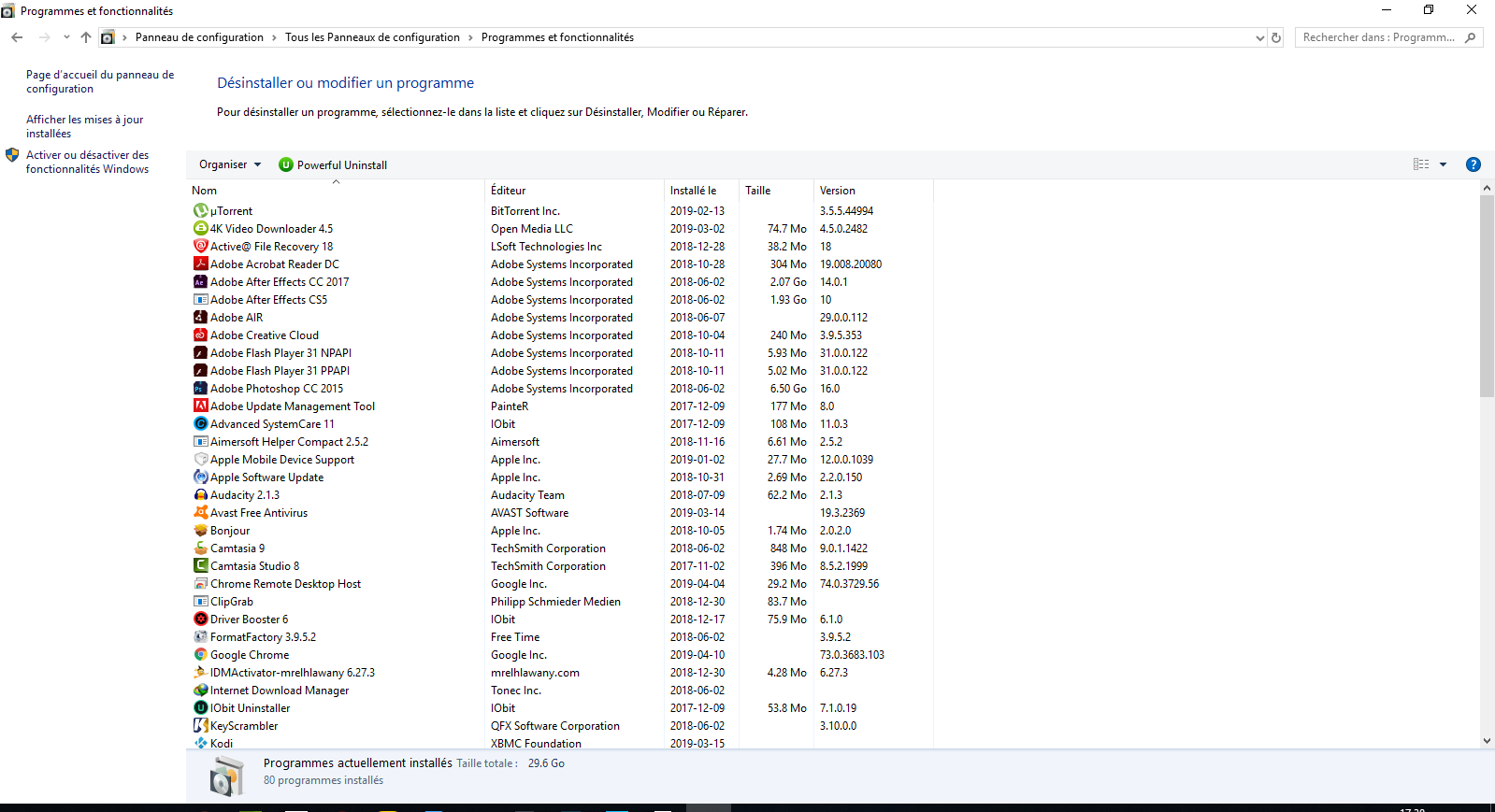Click the Driver Booster 6 icon
Screen dimensions: 1495x812
200,620
